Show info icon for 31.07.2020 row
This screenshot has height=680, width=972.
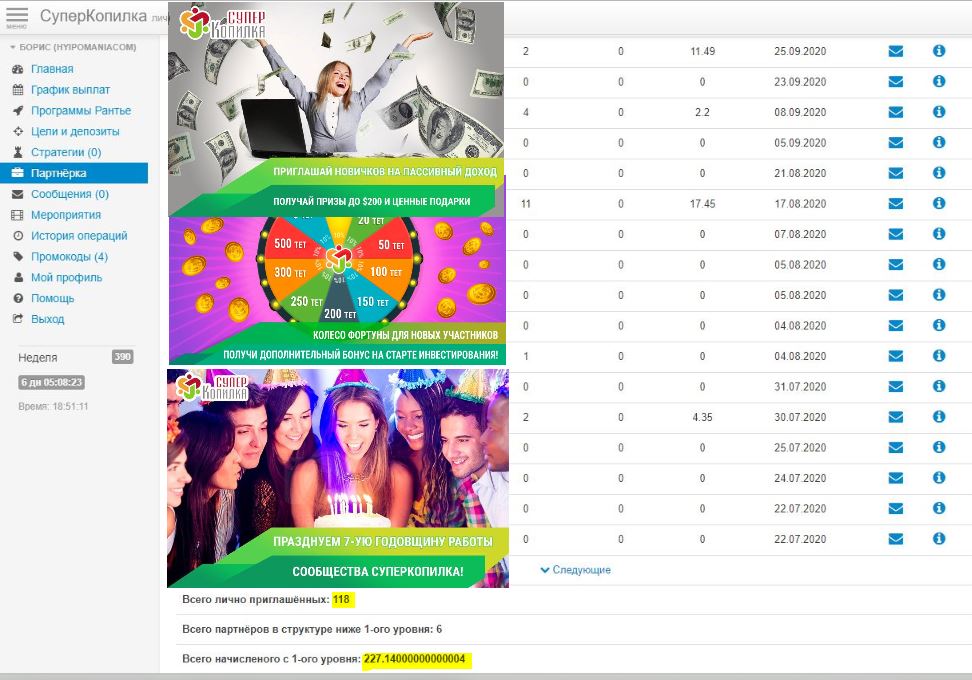pyautogui.click(x=938, y=387)
